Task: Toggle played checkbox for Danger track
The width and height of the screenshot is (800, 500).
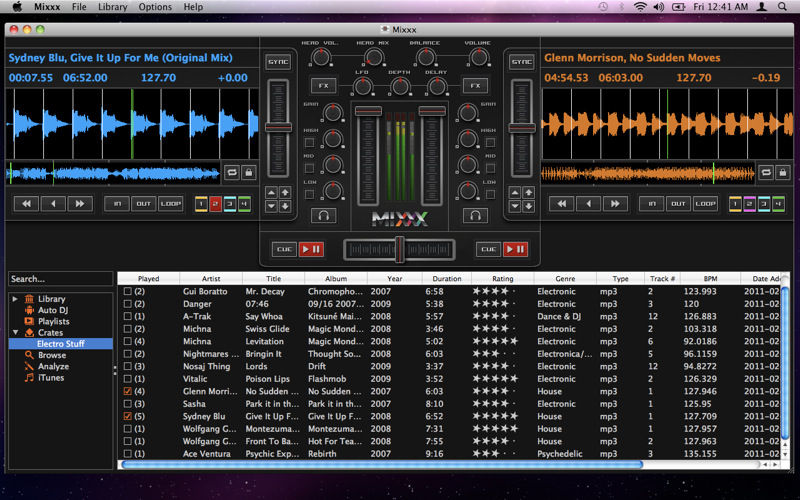Action: tap(128, 304)
